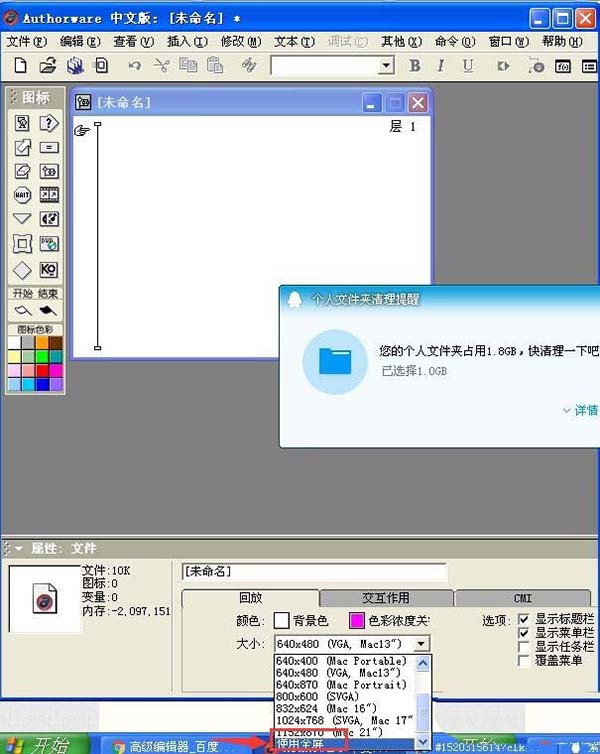Click the Import toolbar icon
Screen dimensions: 600x754
tap(101, 65)
